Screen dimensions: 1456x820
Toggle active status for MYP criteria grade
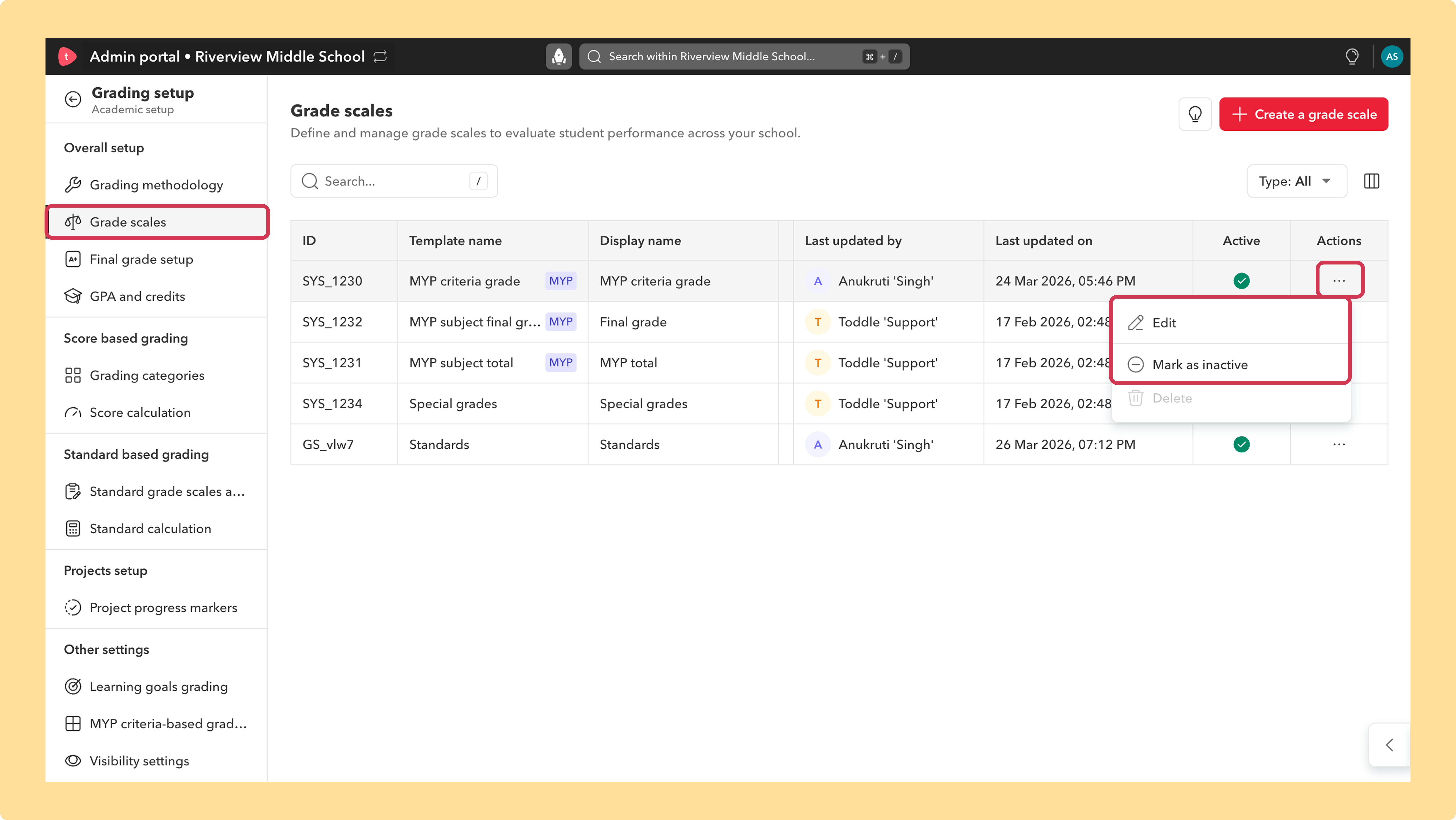click(x=1241, y=281)
